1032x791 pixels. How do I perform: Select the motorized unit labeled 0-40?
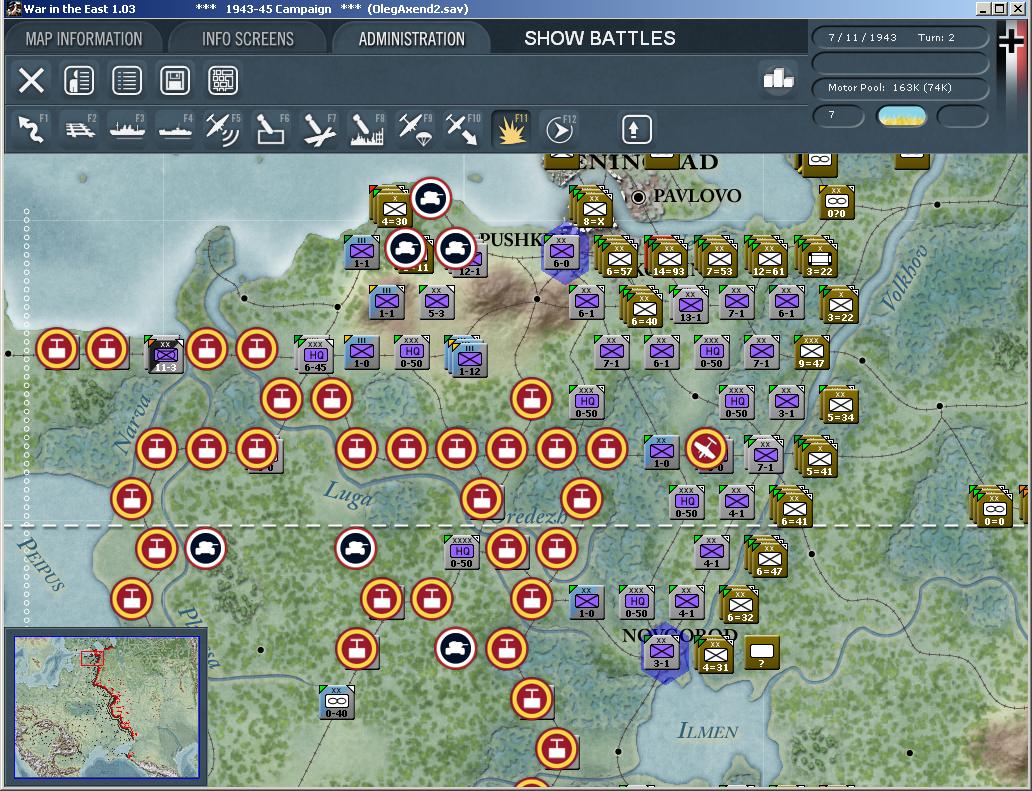[x=336, y=702]
